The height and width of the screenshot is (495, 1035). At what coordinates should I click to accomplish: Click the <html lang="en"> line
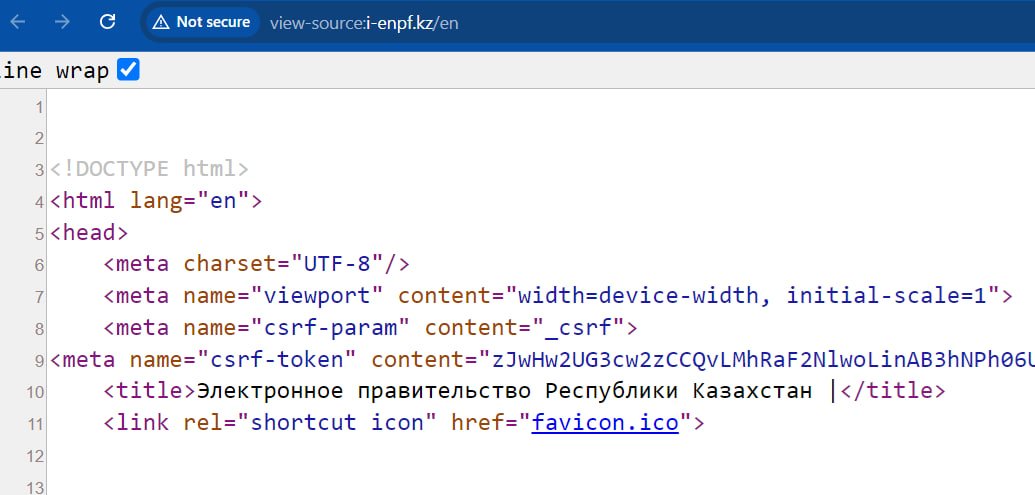156,201
